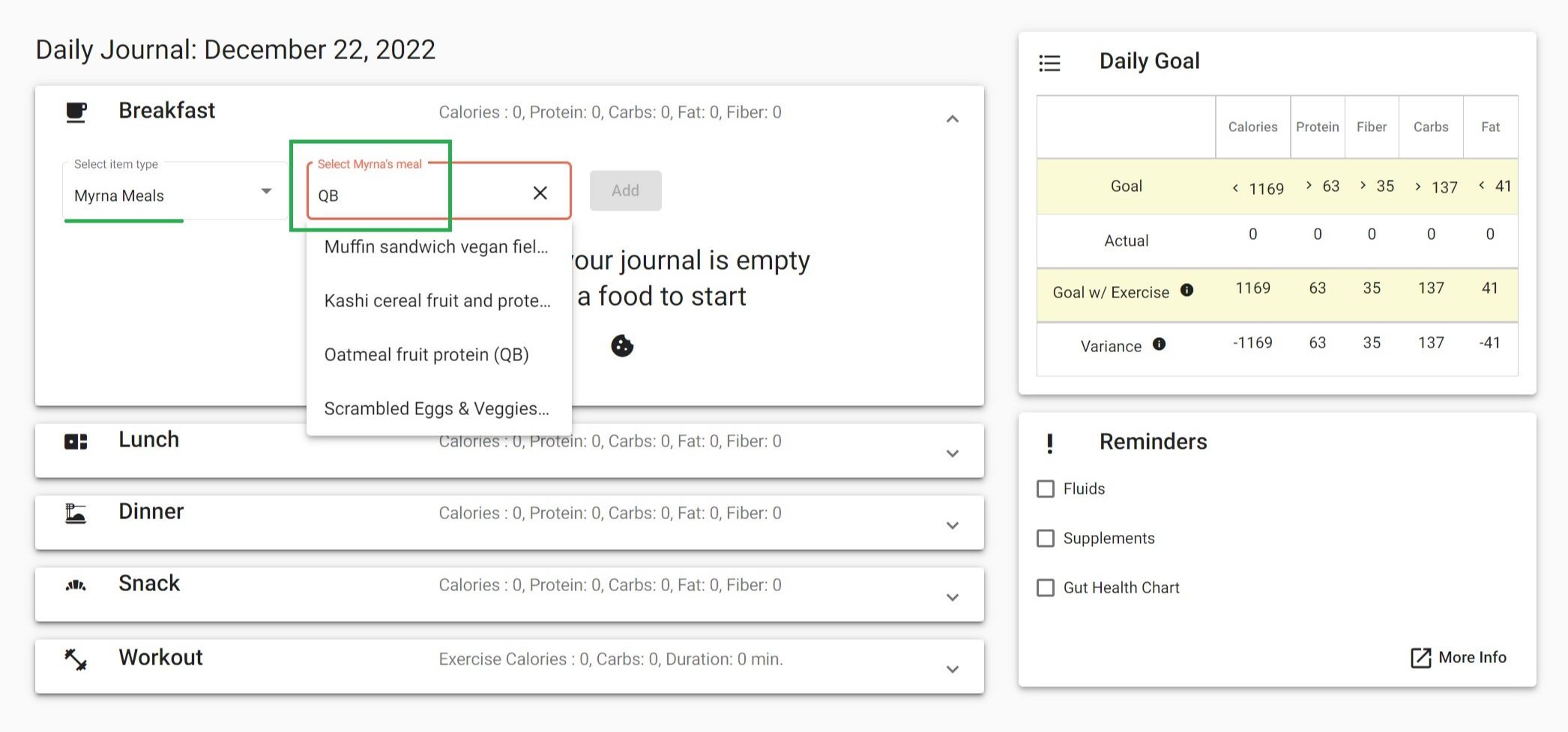Select Oatmeal fruit protein (QB) option

click(426, 354)
